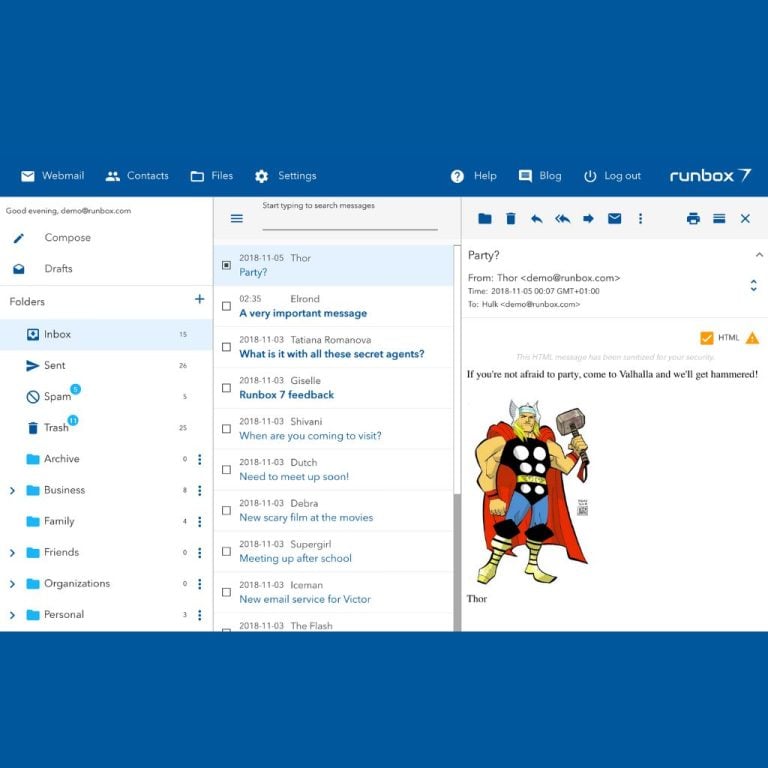Expand message header details arrows
Image resolution: width=768 pixels, height=768 pixels.
pyautogui.click(x=753, y=286)
